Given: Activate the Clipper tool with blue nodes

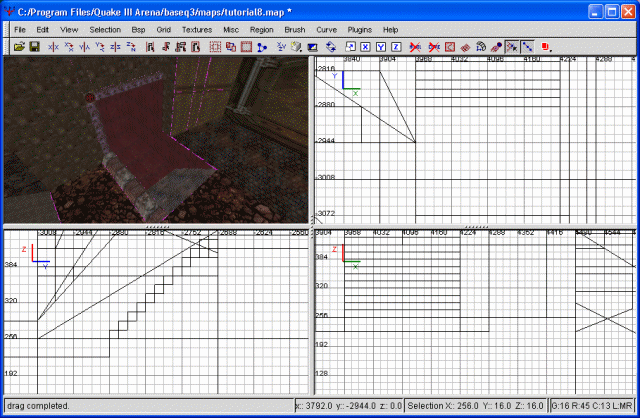Looking at the screenshot, I should 262,47.
